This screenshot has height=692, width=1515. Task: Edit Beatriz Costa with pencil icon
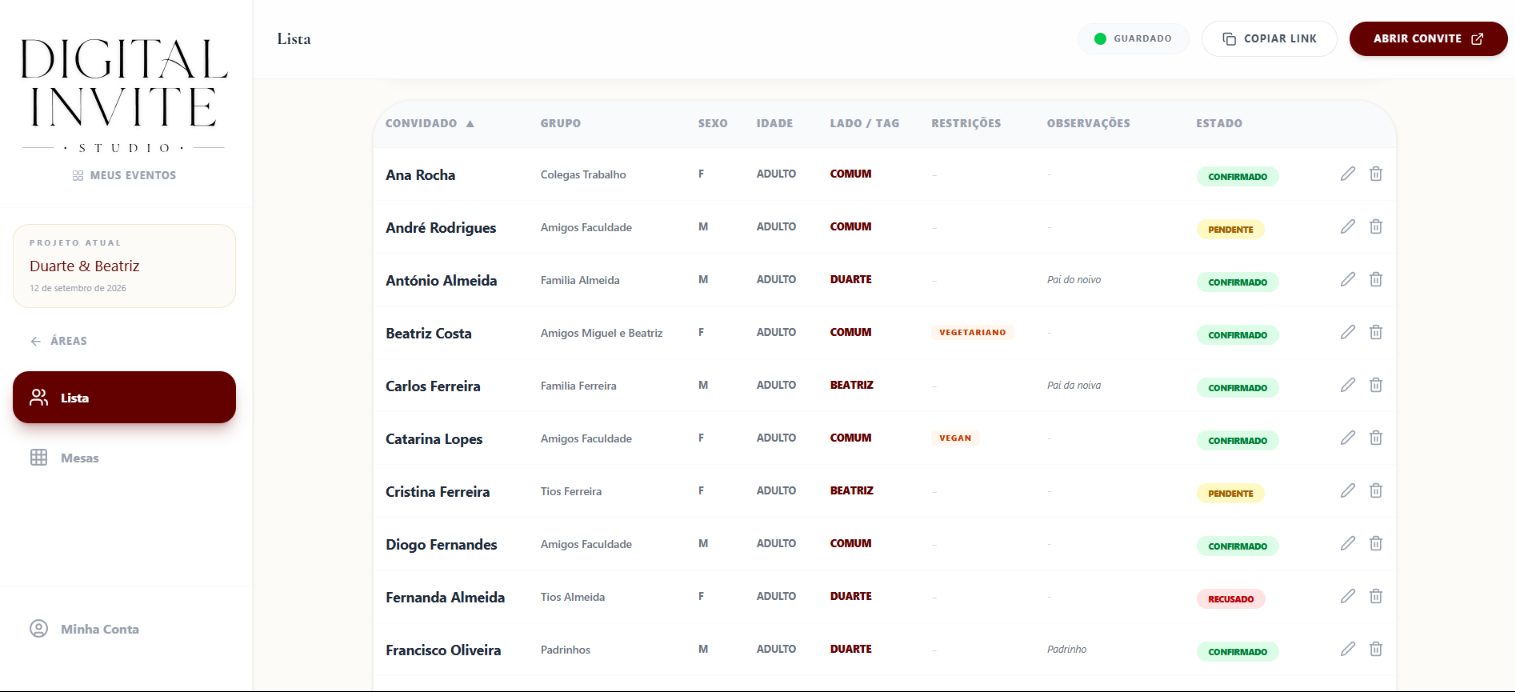(x=1348, y=332)
